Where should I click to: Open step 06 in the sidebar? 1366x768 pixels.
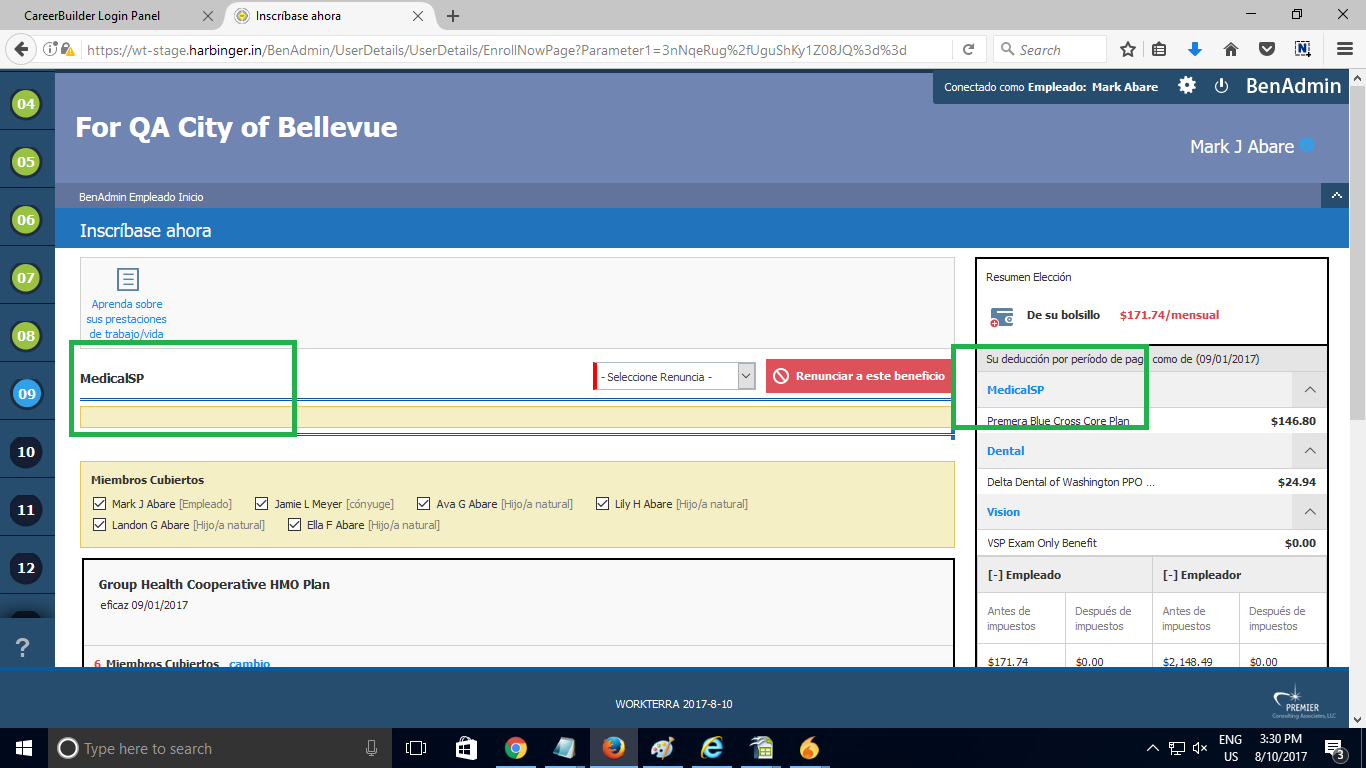tap(26, 220)
